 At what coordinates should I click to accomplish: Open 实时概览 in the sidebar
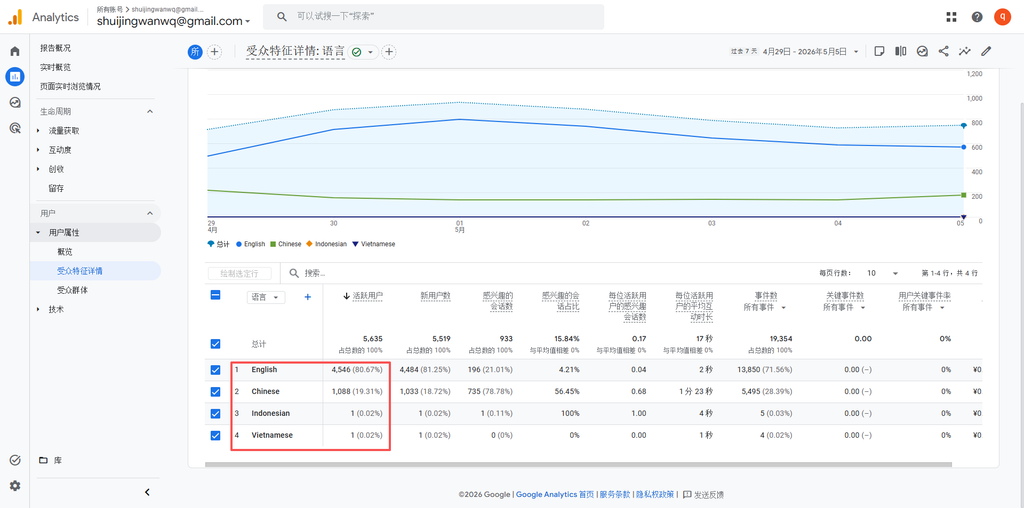click(56, 67)
